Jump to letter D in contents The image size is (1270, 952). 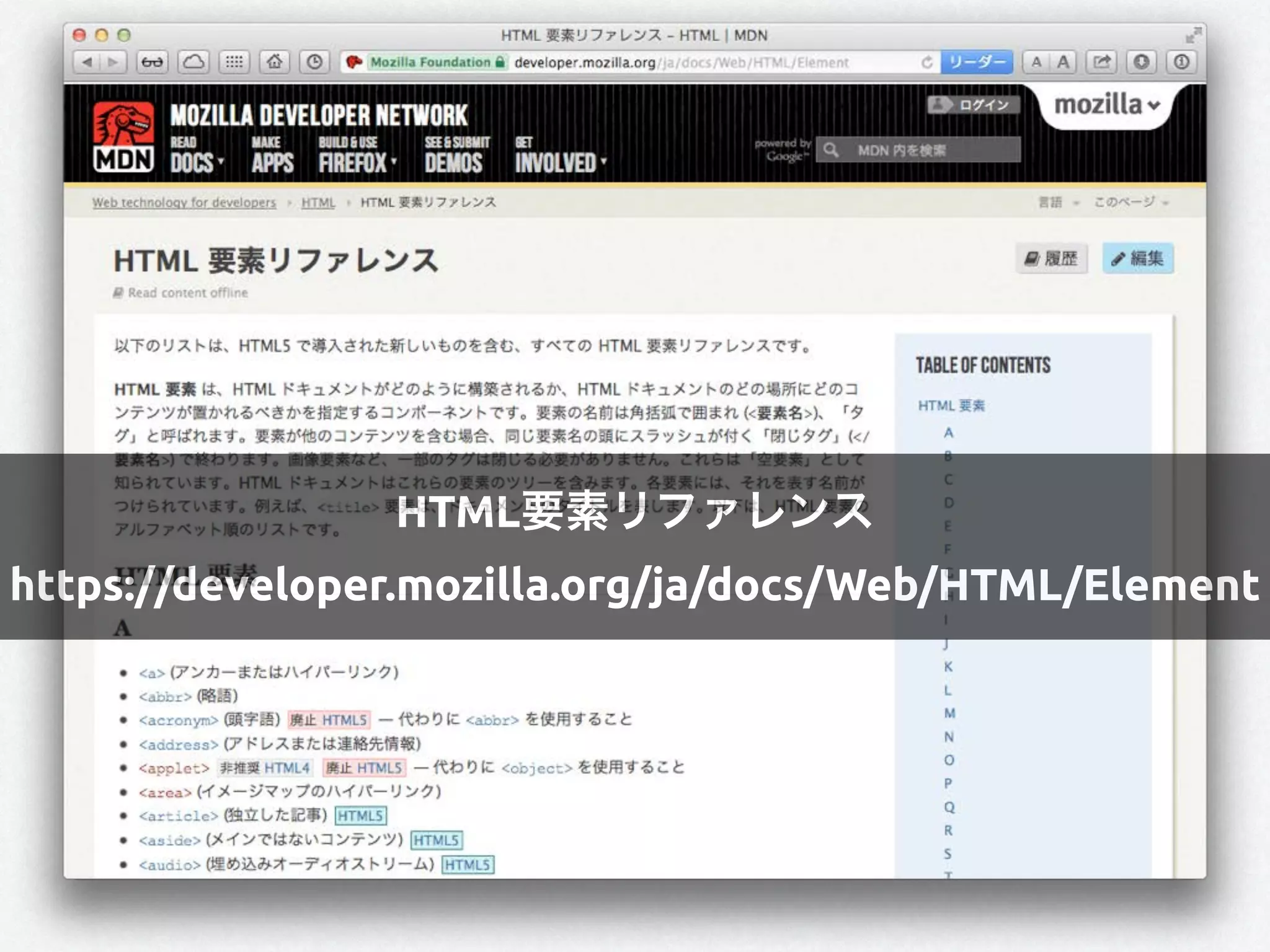click(949, 503)
